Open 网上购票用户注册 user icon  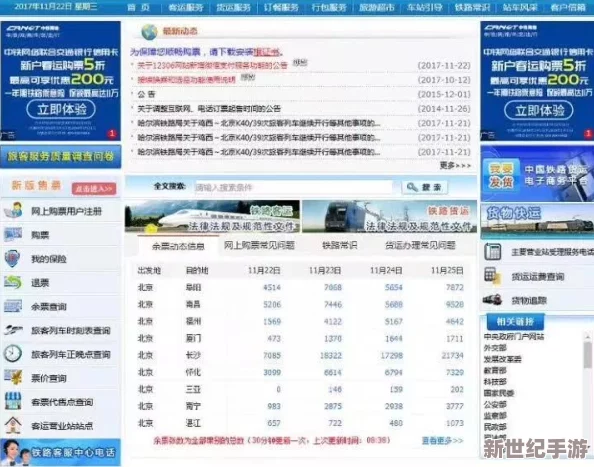coord(13,211)
